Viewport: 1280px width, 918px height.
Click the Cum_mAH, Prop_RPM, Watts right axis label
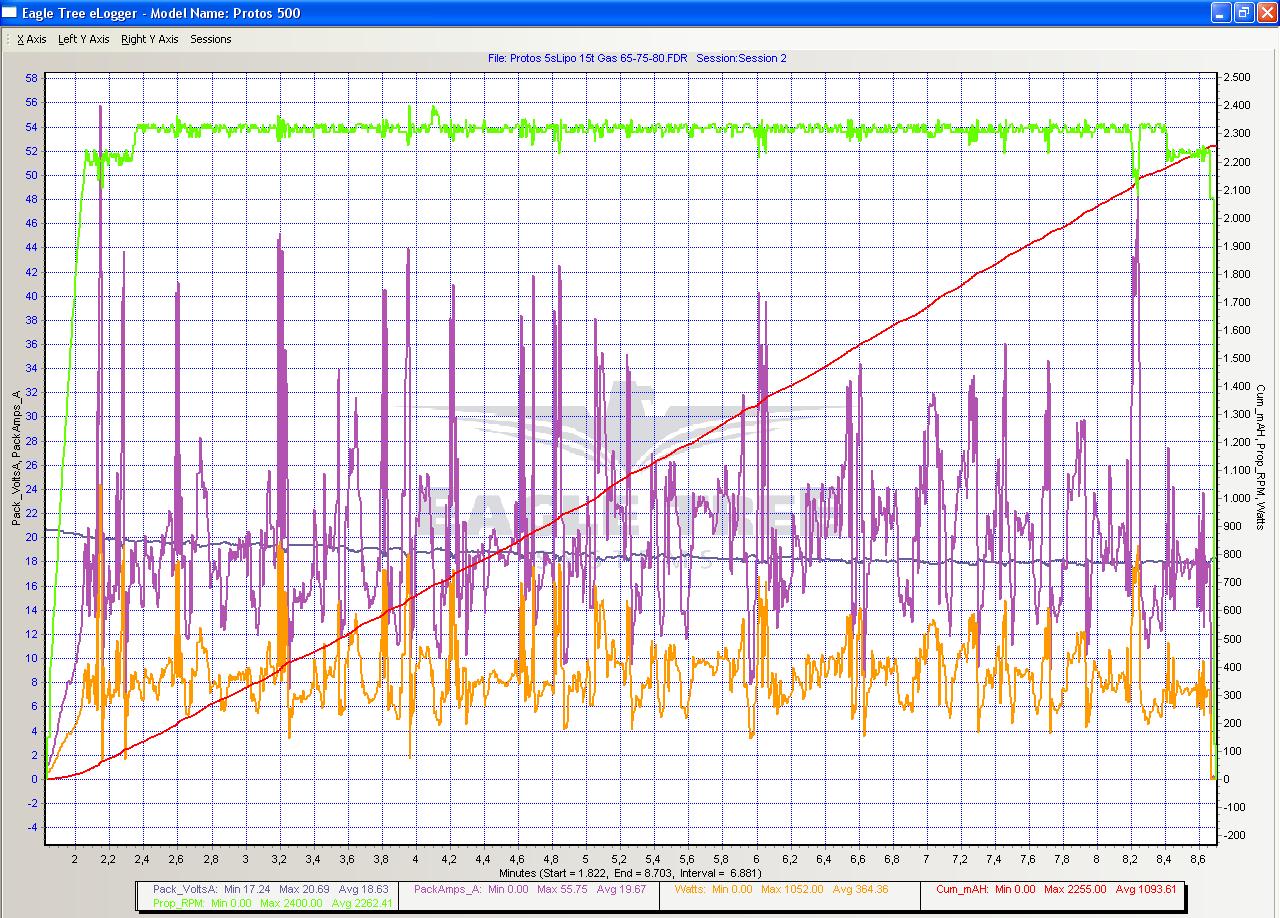pos(1261,456)
